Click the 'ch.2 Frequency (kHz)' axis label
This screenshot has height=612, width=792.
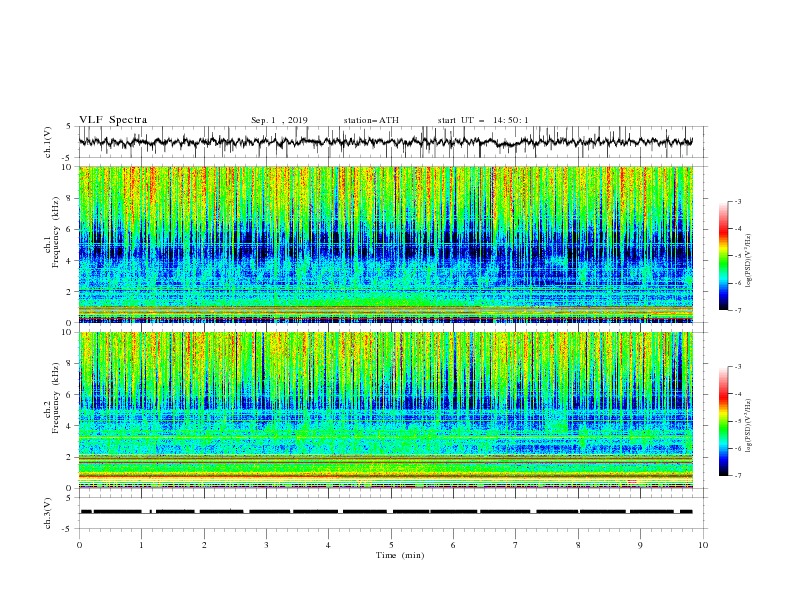[x=52, y=398]
